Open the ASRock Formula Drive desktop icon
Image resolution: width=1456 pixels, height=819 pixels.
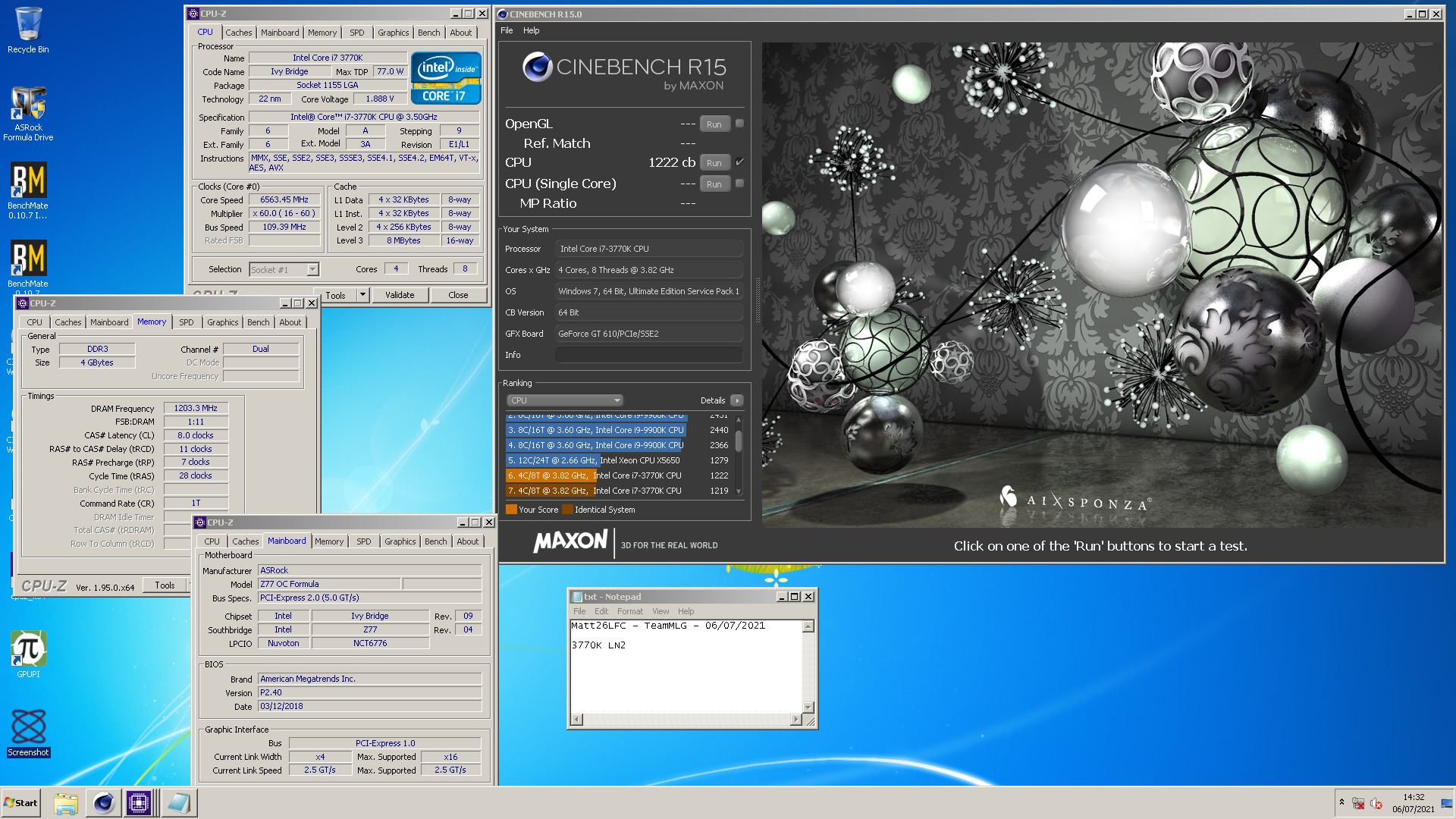click(28, 113)
